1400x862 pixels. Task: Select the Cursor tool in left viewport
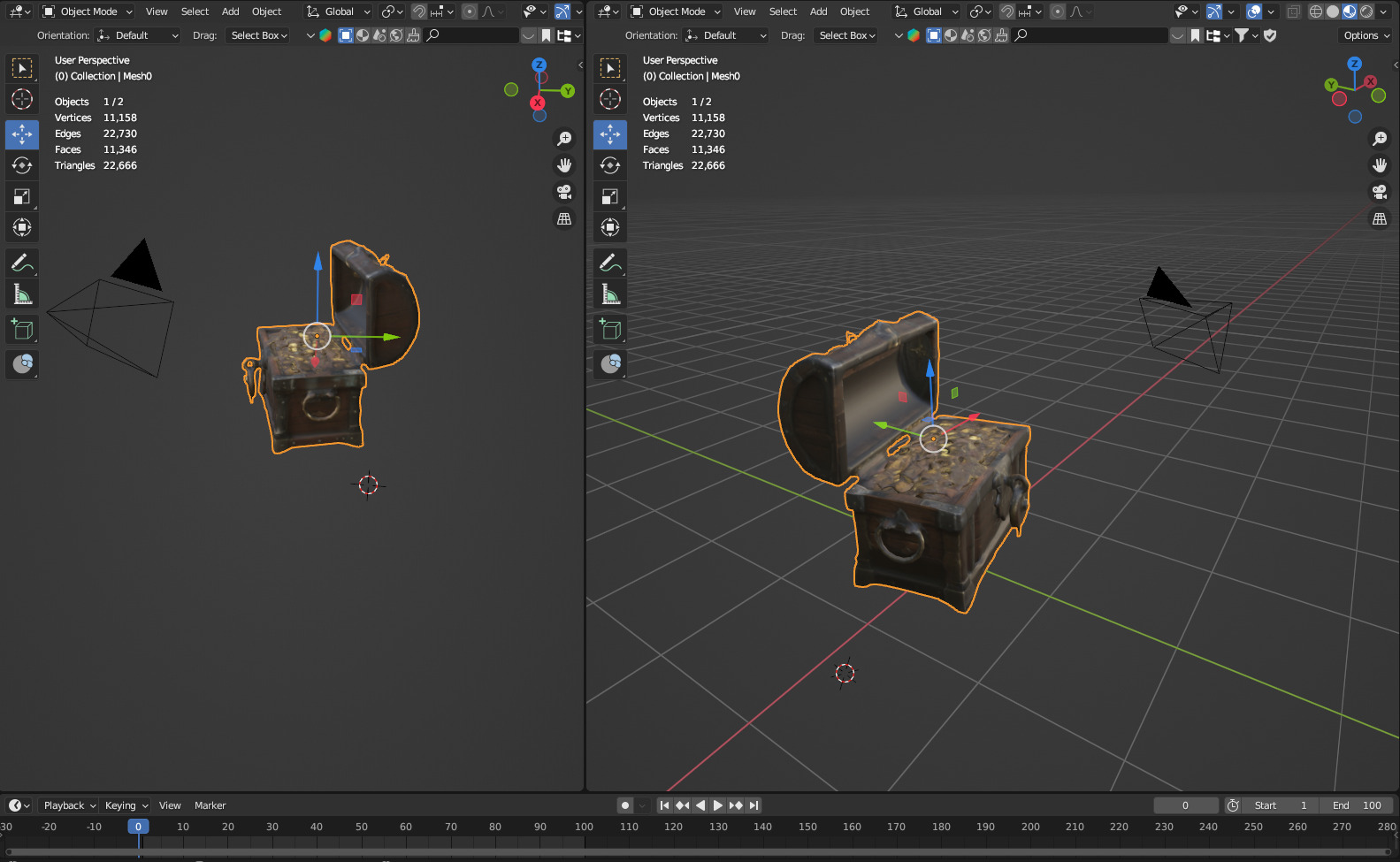(22, 99)
